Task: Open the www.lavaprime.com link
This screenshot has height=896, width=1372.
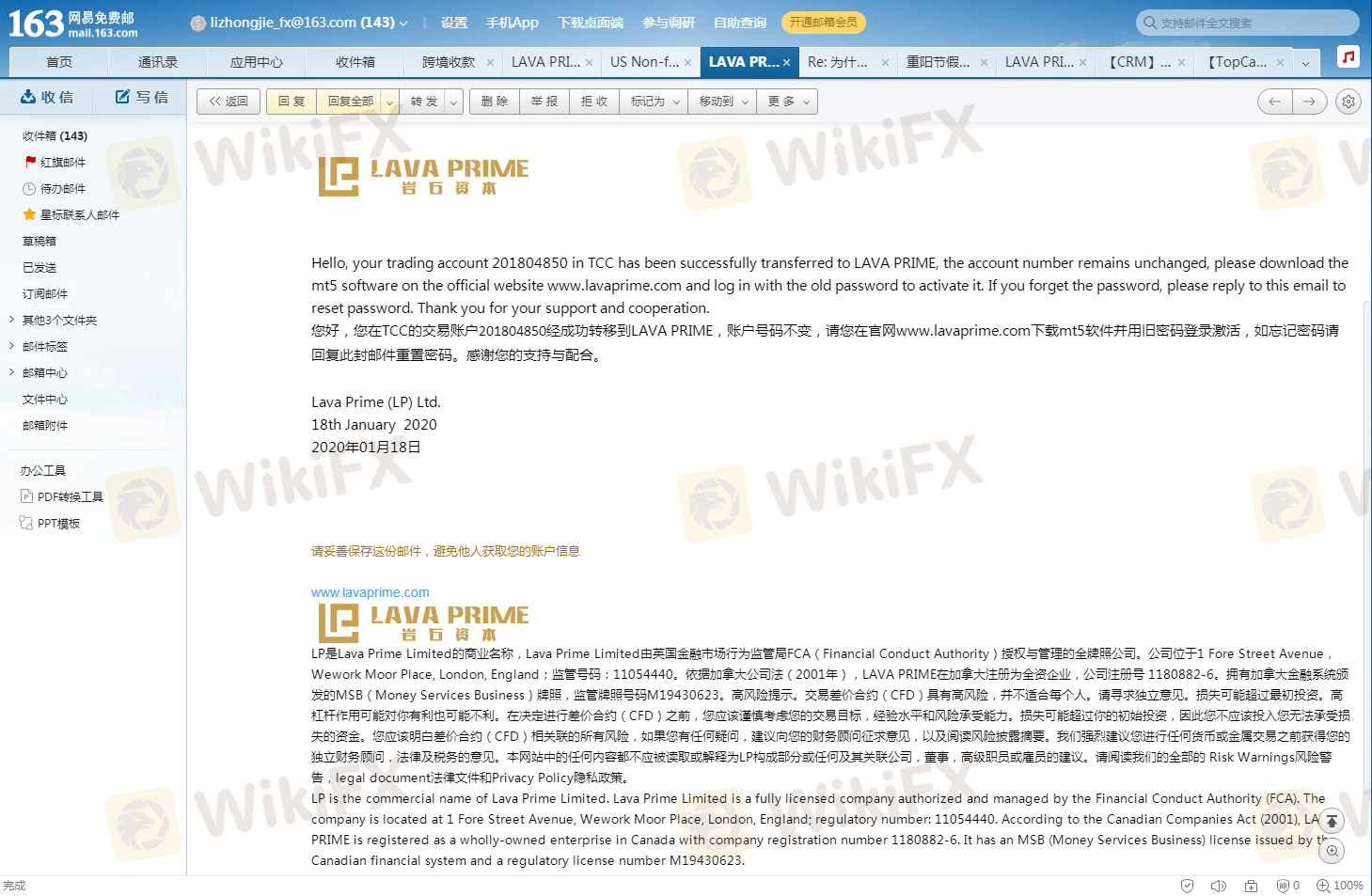Action: point(371,592)
